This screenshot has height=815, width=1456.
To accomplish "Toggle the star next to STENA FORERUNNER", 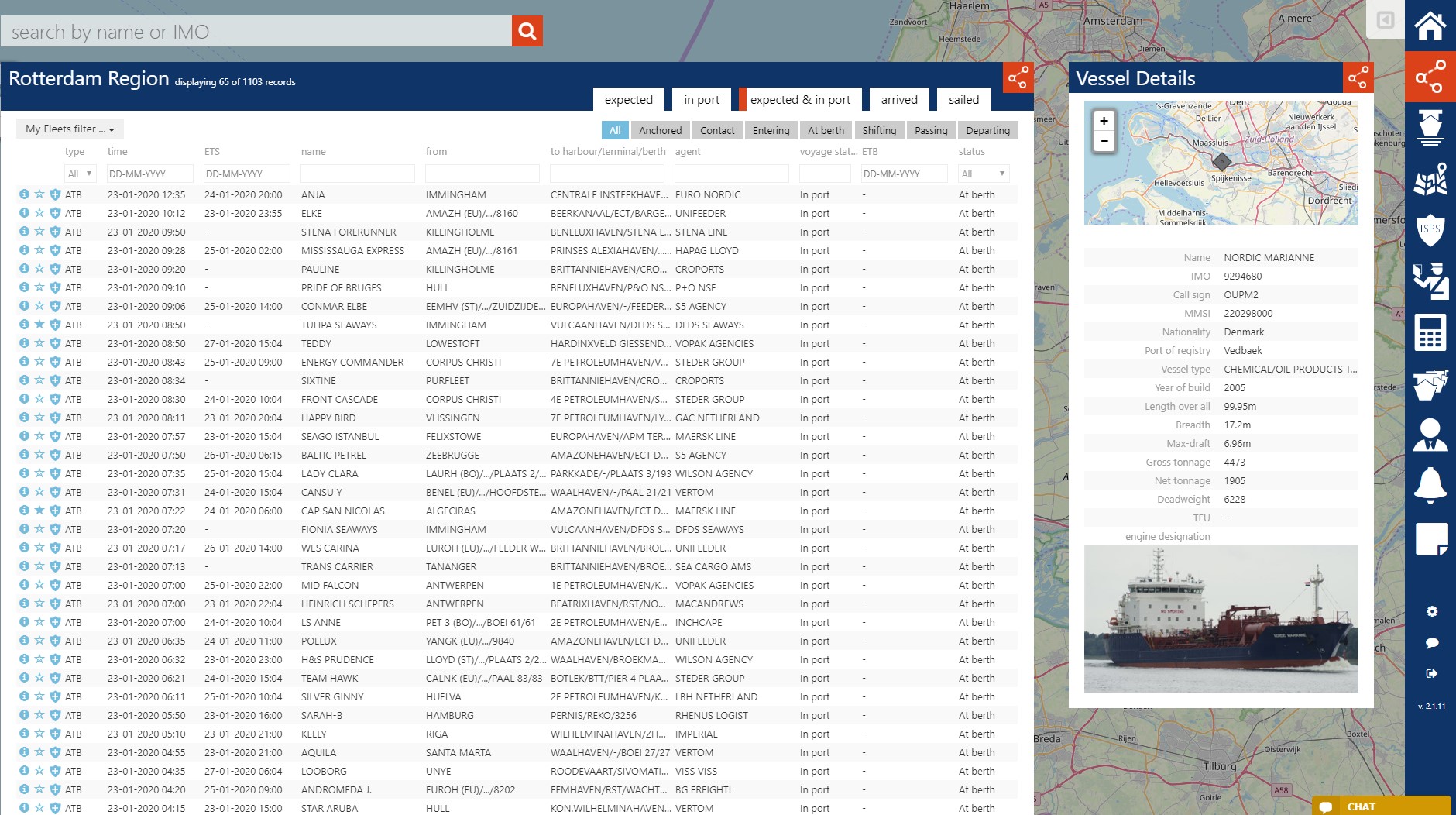I will [41, 232].
